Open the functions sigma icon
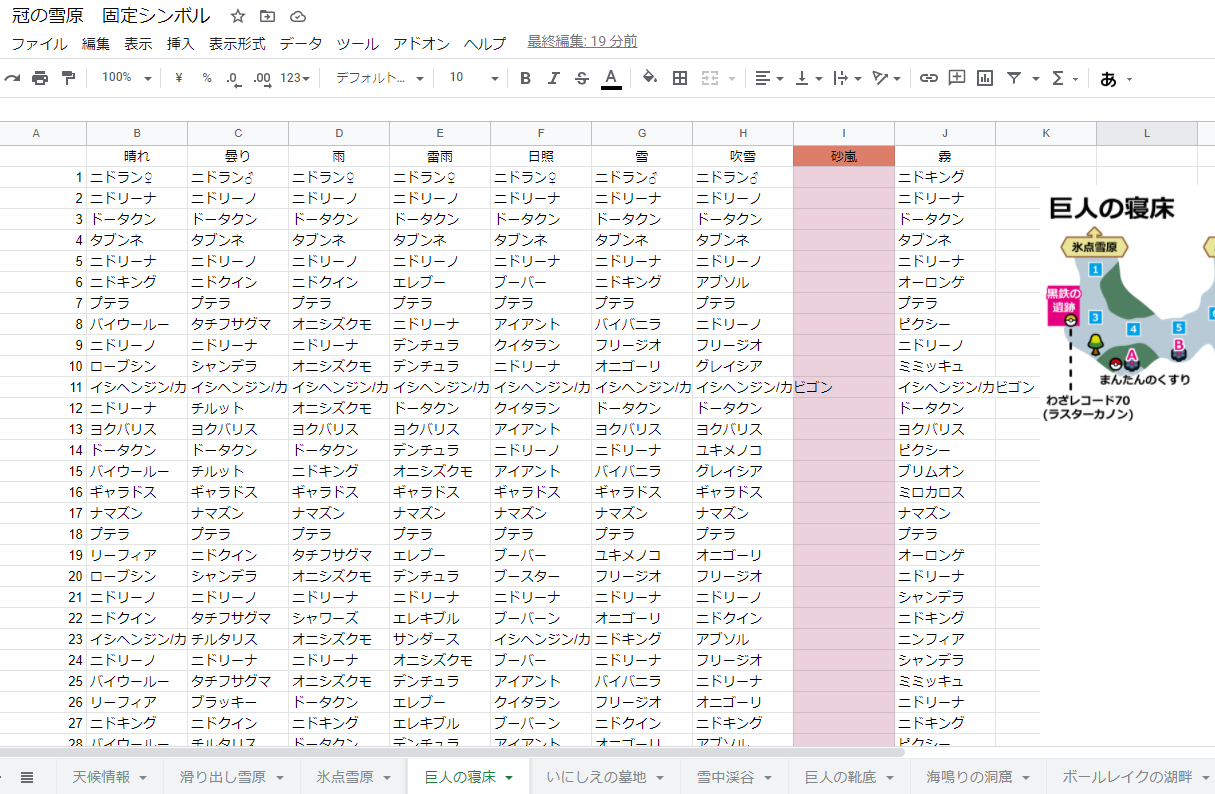 (1058, 78)
